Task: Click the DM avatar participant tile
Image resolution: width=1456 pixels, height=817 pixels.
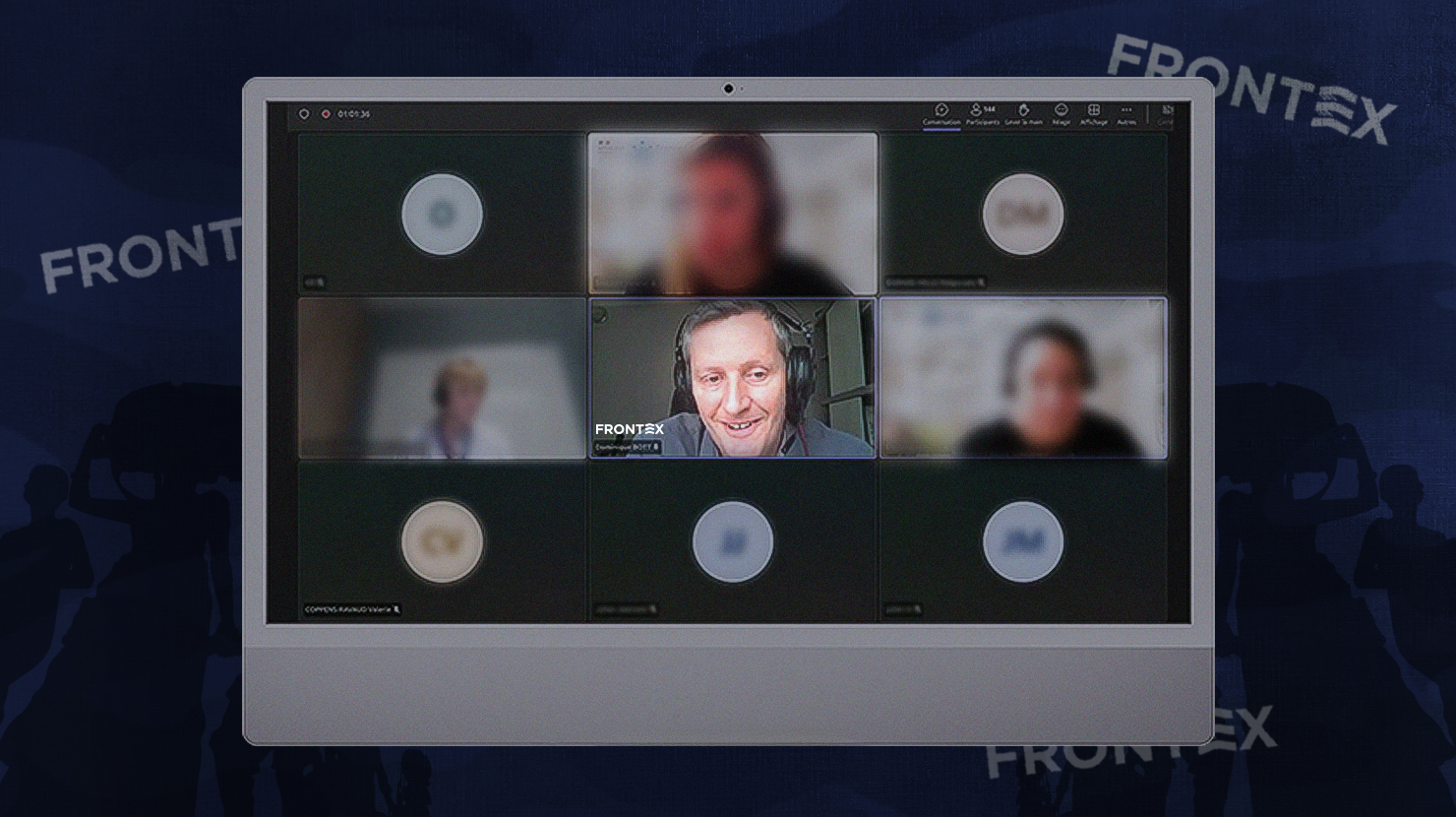Action: pyautogui.click(x=1022, y=214)
